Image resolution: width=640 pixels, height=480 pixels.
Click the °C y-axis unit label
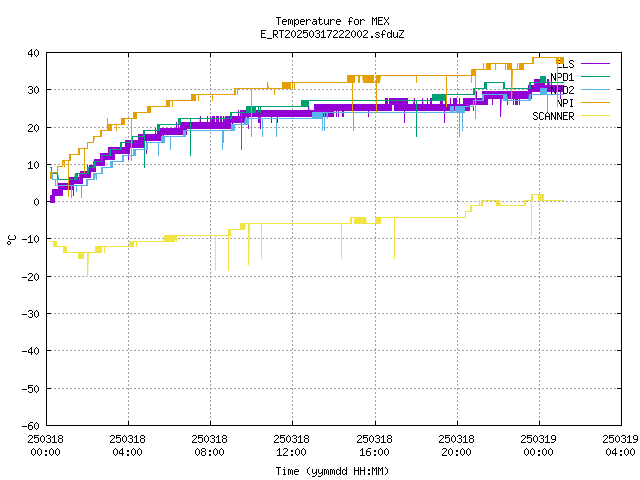pyautogui.click(x=11, y=240)
